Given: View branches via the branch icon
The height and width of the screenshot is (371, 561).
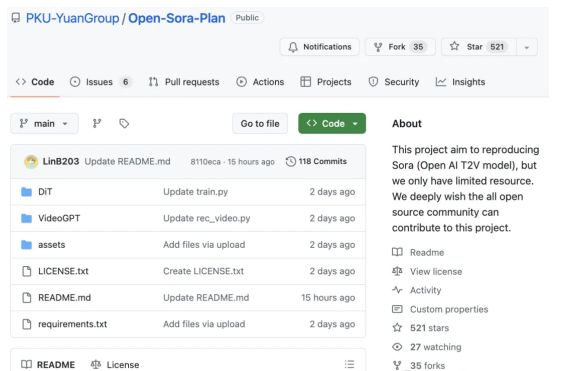Looking at the screenshot, I should tap(97, 123).
